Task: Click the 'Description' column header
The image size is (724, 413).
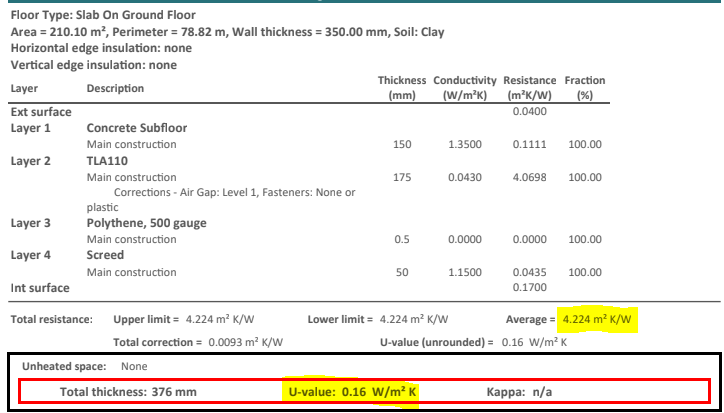Action: point(115,88)
